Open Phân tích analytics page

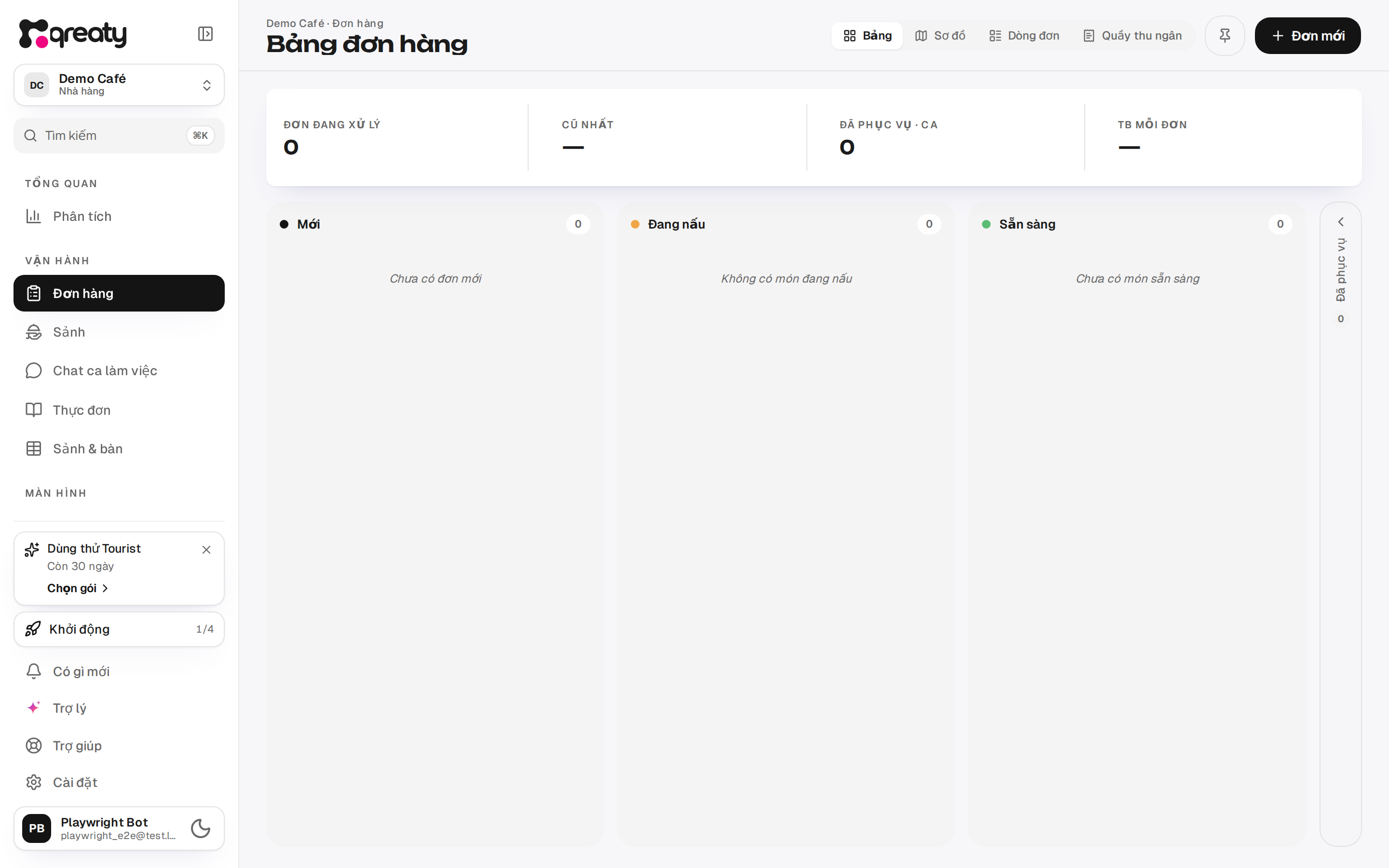coord(119,217)
